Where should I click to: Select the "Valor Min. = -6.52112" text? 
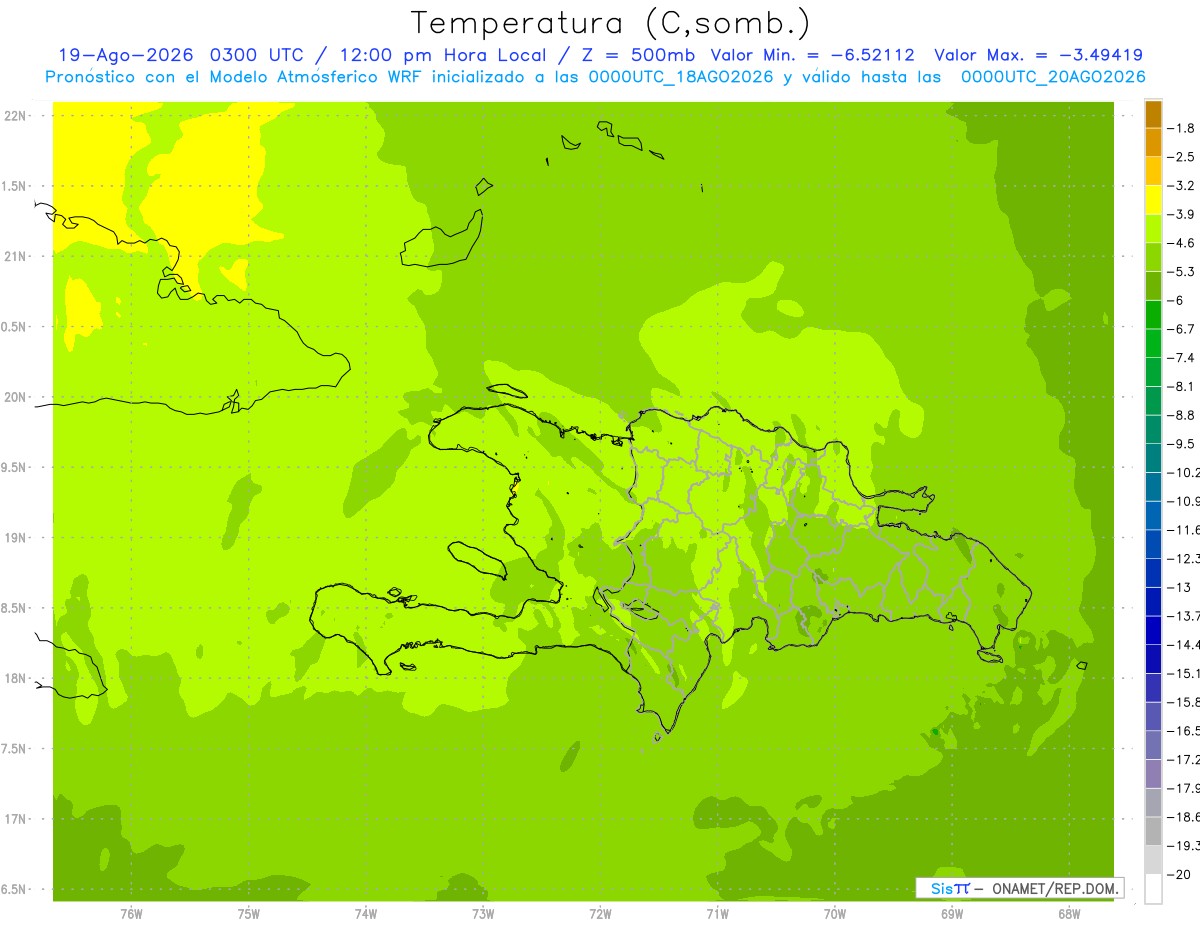click(812, 55)
